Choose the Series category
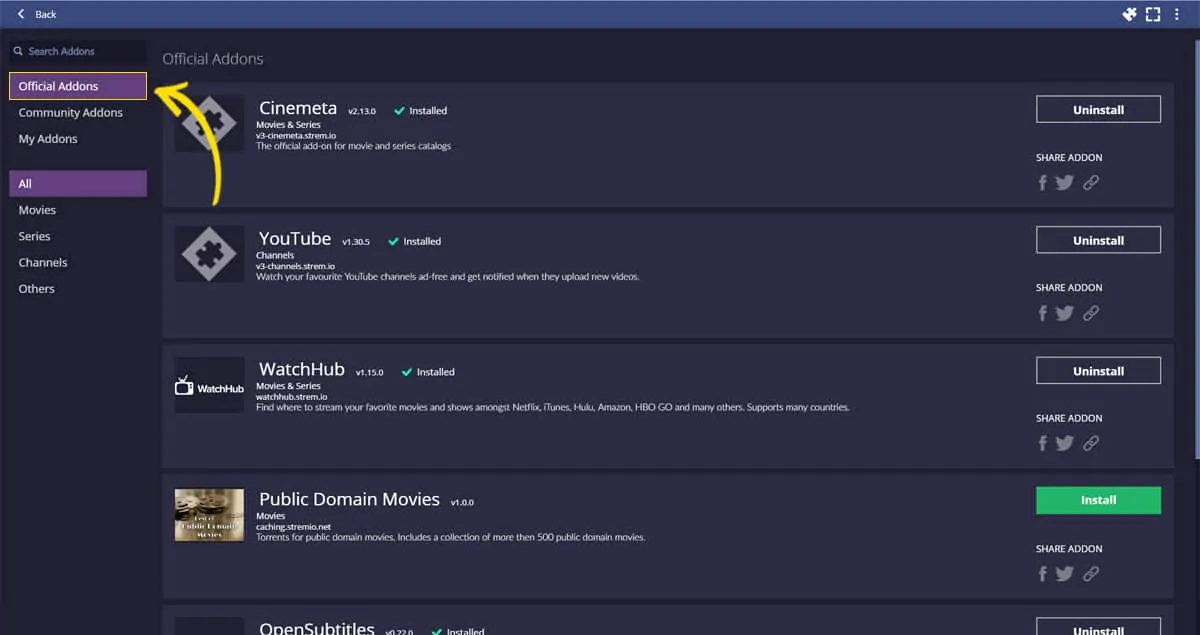The width and height of the screenshot is (1200, 635). click(33, 236)
